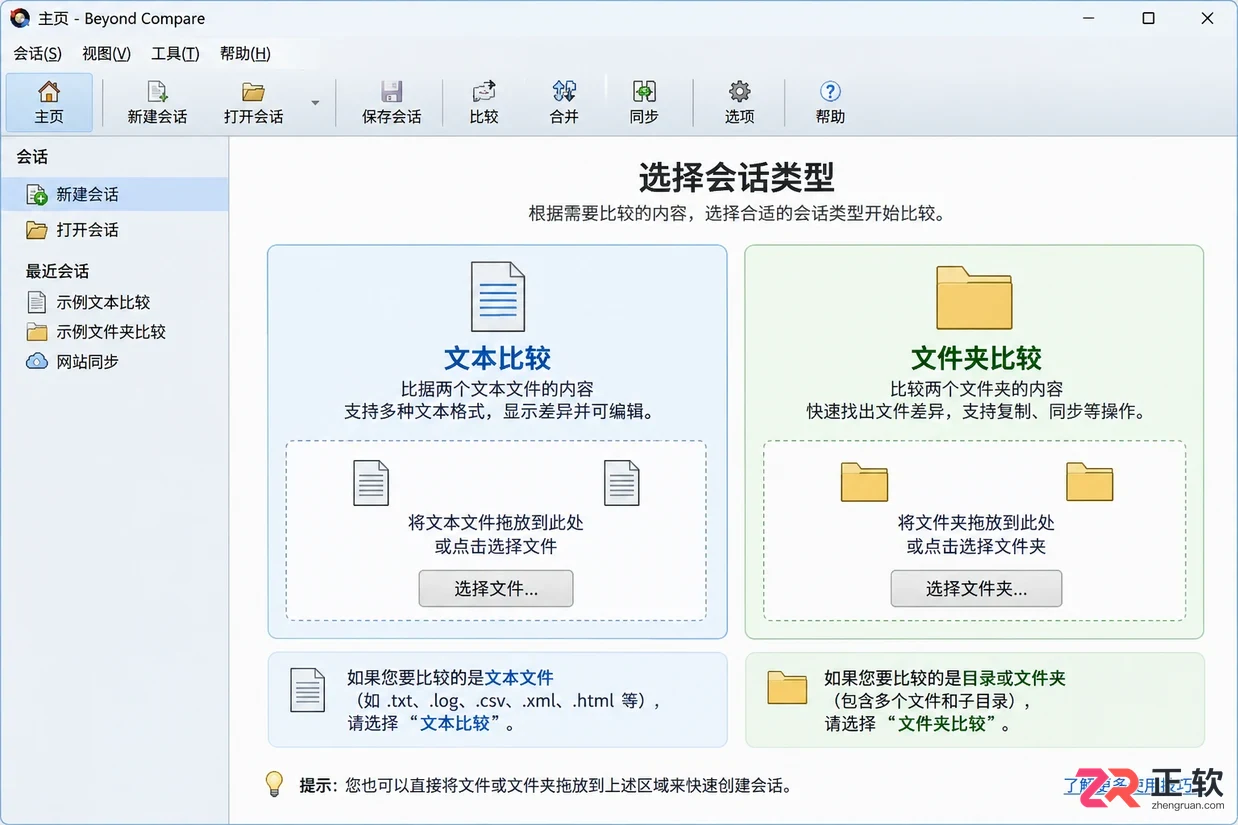Viewport: 1238px width, 825px height.
Task: Click the right folder icon in folder drop zone
Action: [1089, 481]
